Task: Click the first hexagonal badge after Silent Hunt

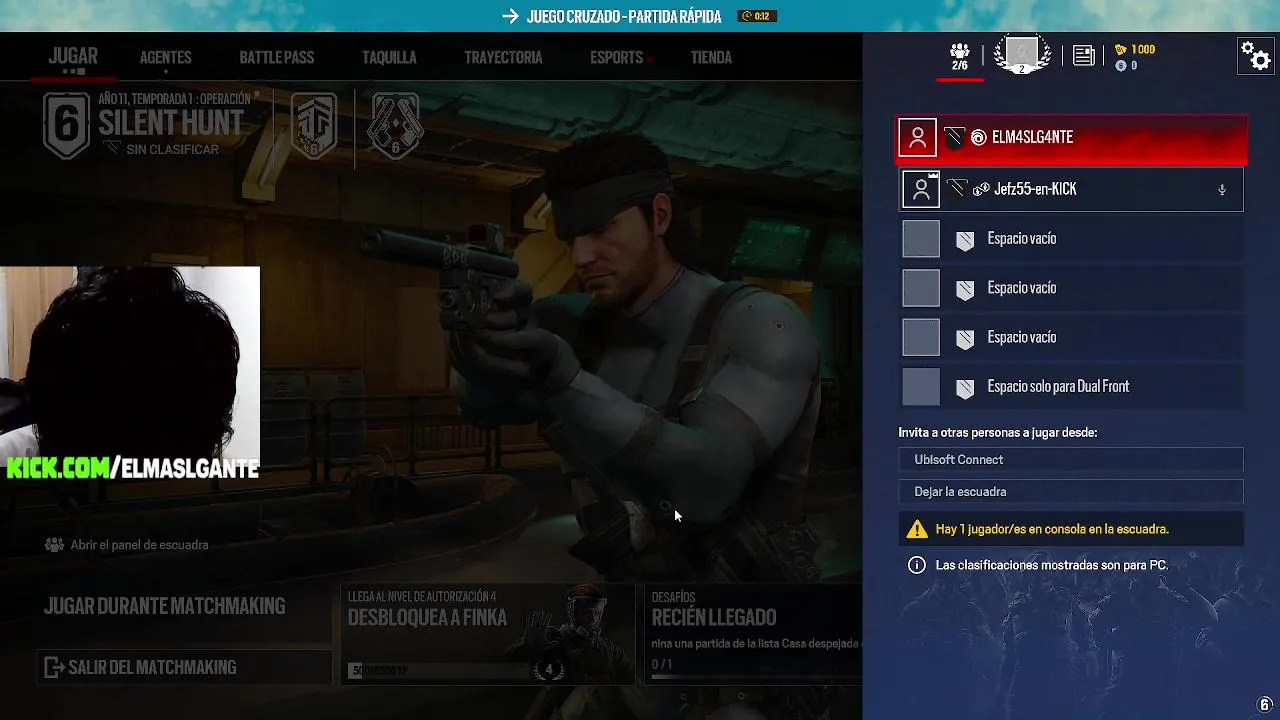Action: tap(314, 126)
